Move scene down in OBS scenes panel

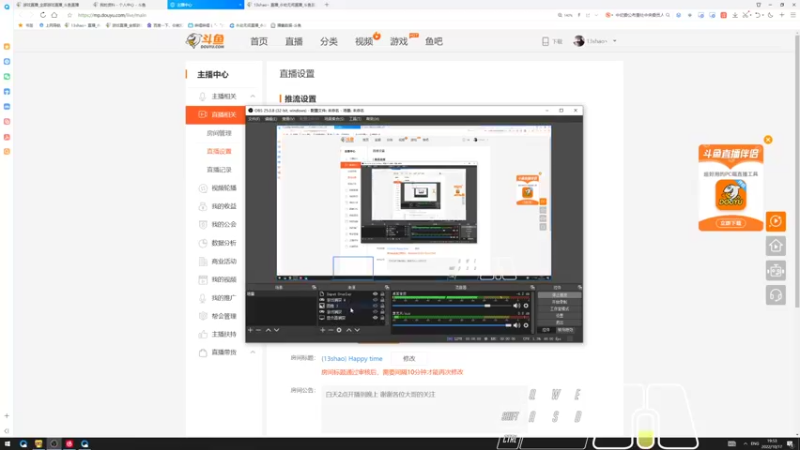277,330
